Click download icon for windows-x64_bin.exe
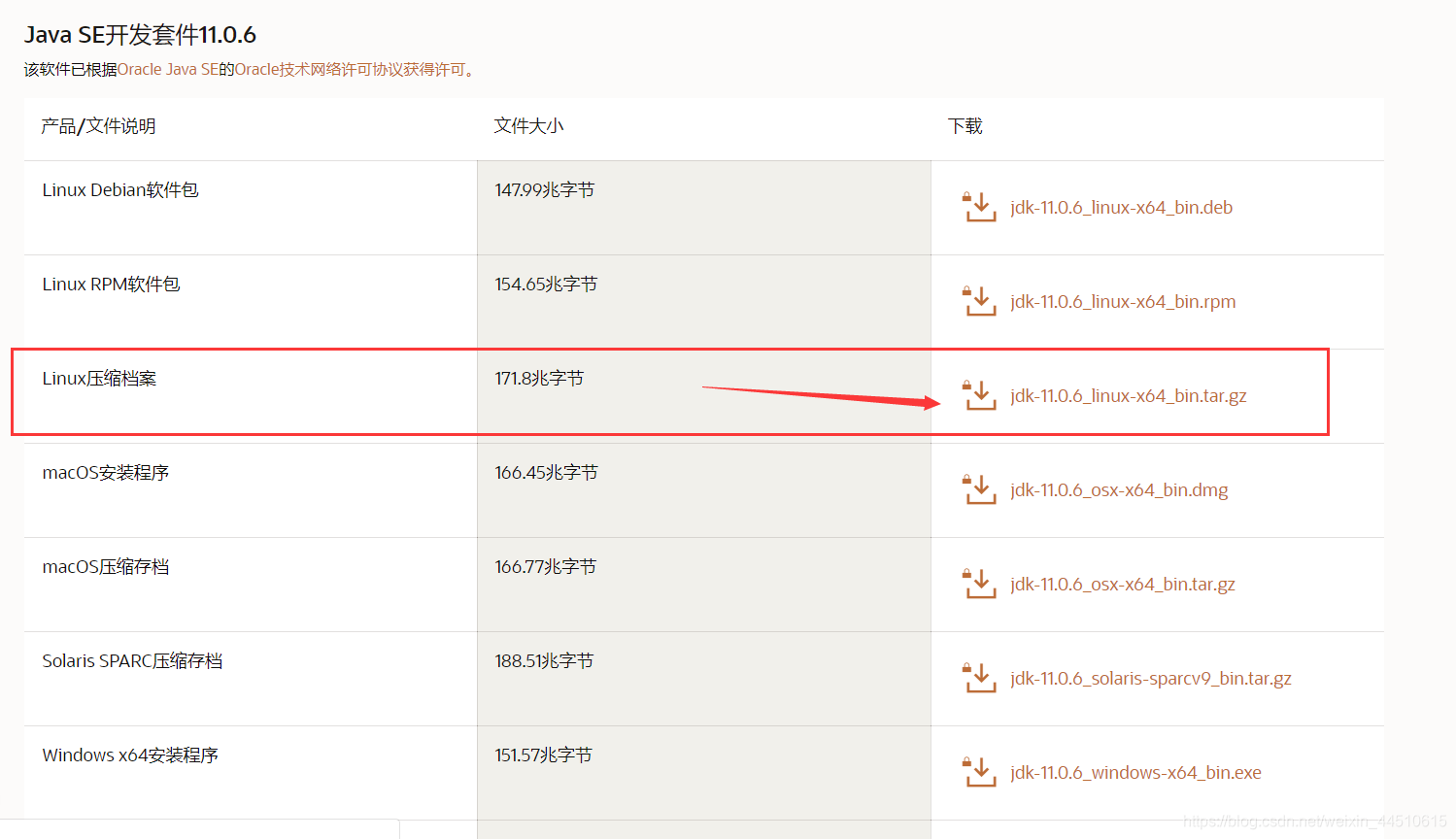The image size is (1456, 839). coord(979,772)
